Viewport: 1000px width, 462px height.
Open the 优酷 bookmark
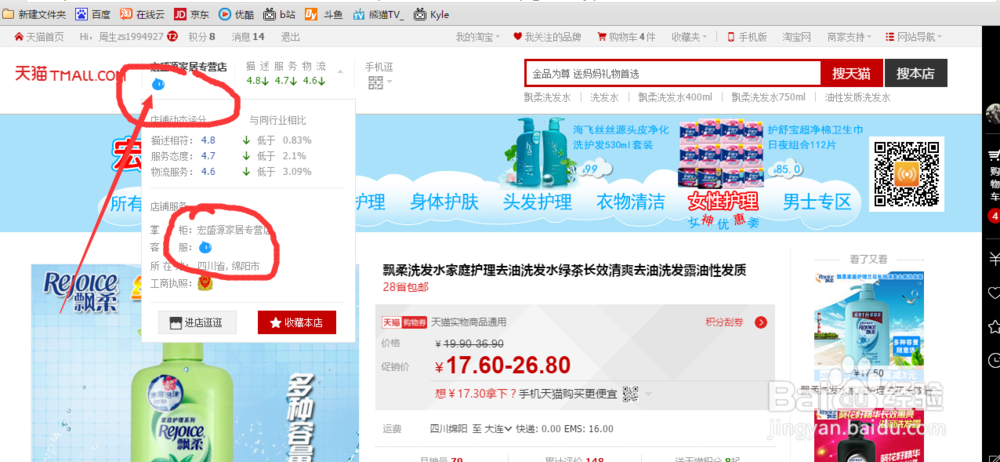coord(236,14)
